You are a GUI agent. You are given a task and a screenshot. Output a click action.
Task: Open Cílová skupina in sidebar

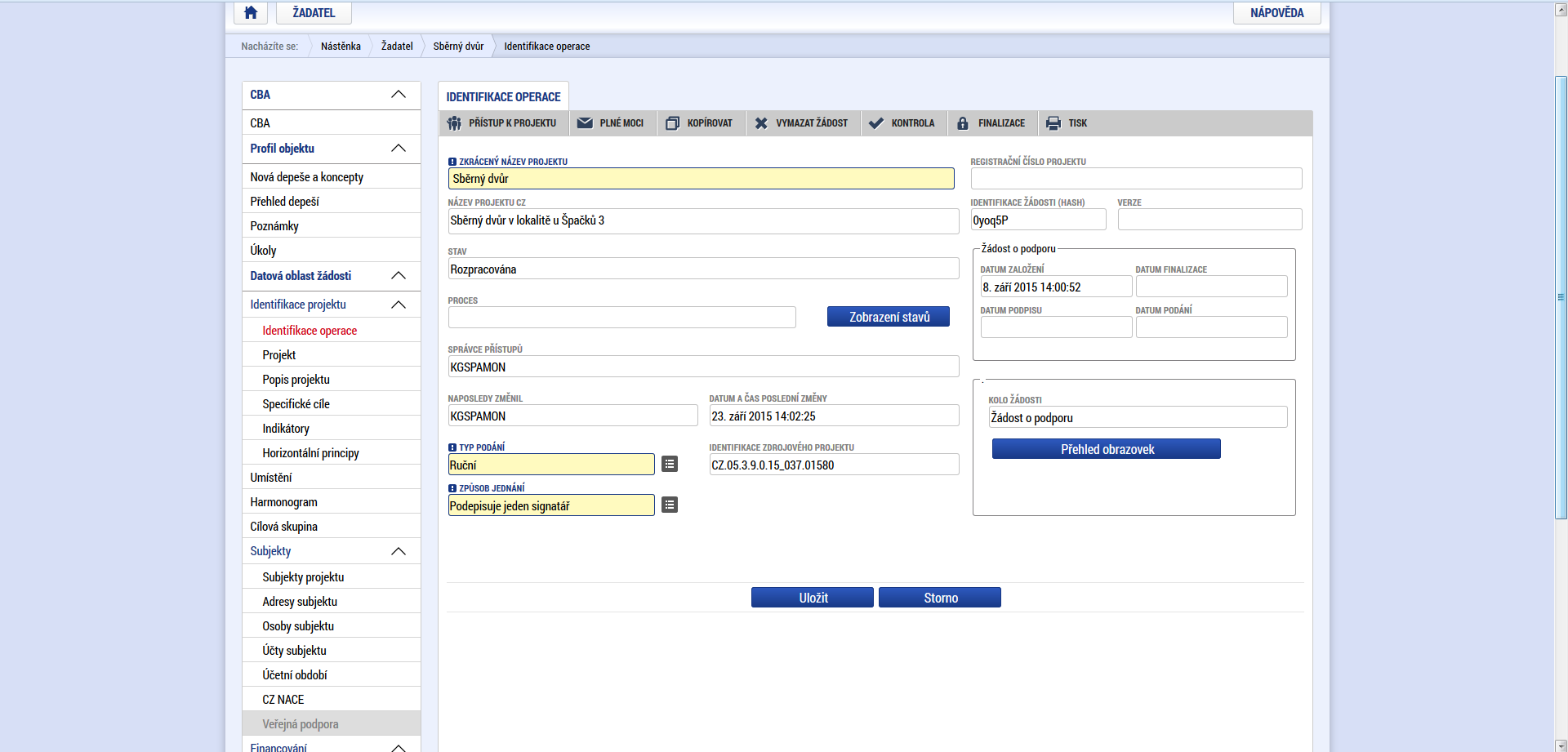pos(332,527)
